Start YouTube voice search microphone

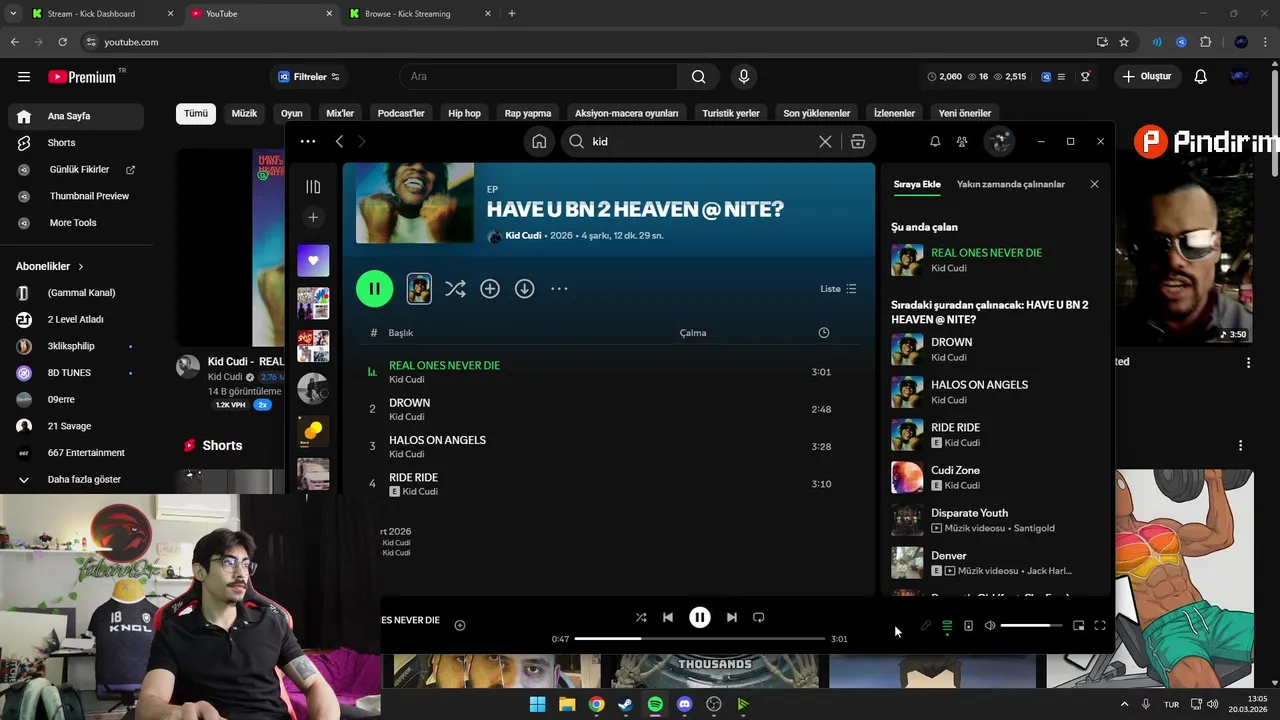coord(743,77)
